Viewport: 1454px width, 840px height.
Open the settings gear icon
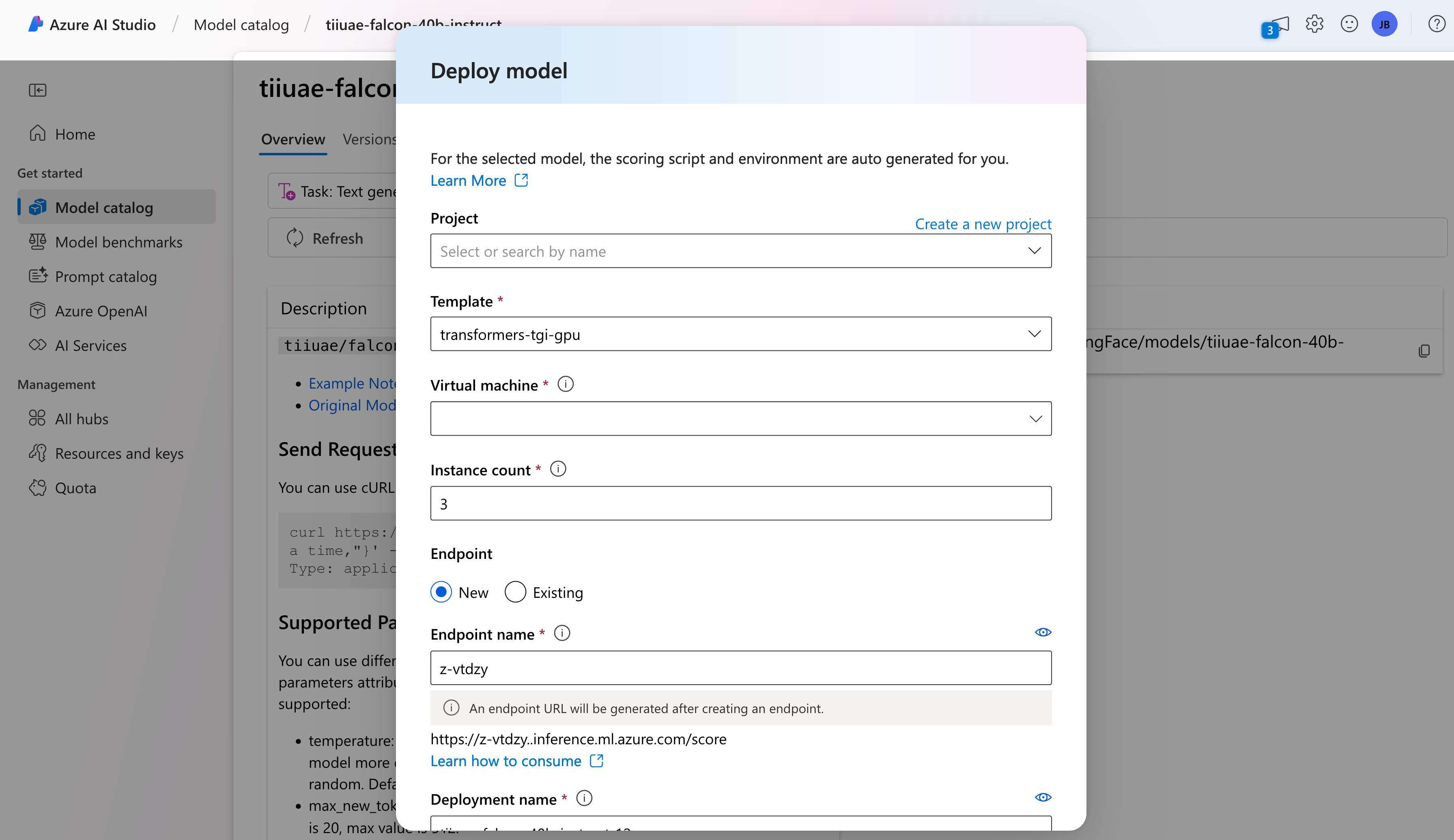[1314, 24]
